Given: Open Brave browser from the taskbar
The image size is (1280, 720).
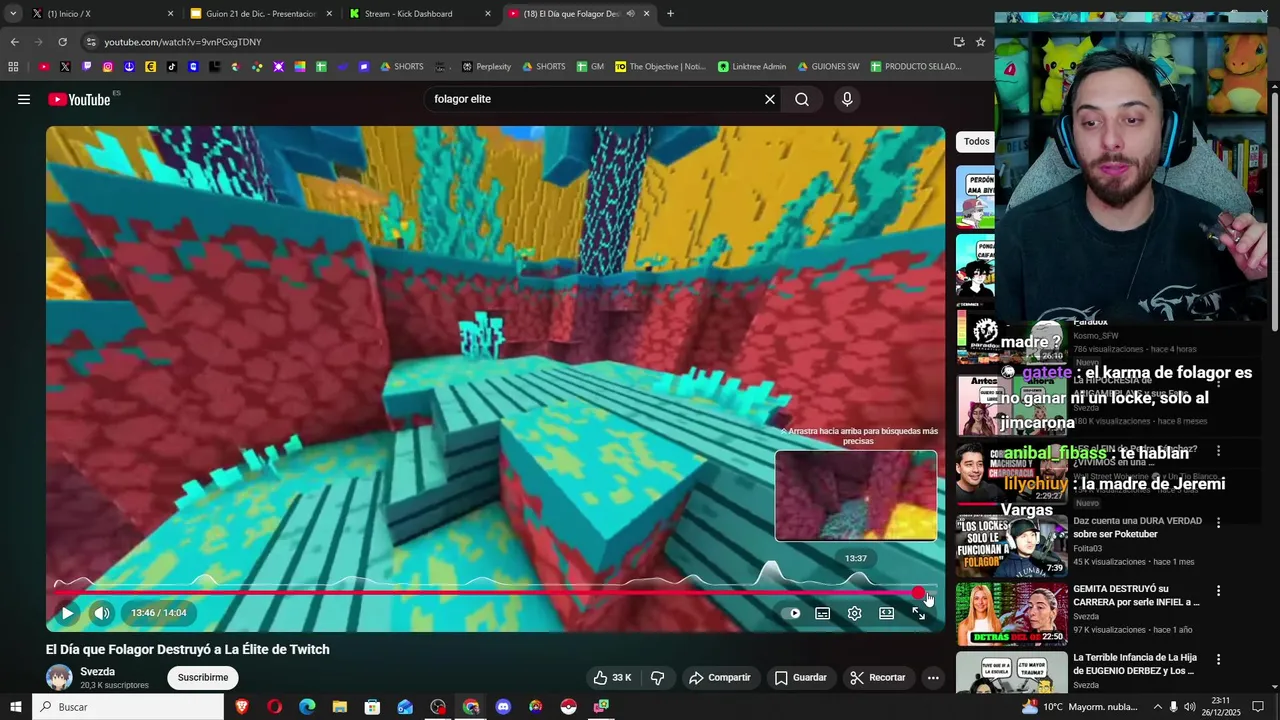Looking at the screenshot, I should click(241, 707).
